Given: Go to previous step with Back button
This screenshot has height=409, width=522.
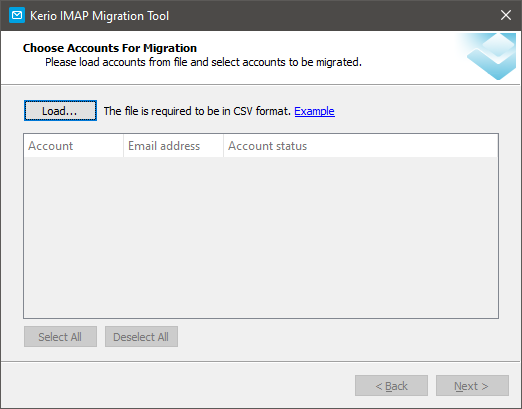Looking at the screenshot, I should point(391,386).
